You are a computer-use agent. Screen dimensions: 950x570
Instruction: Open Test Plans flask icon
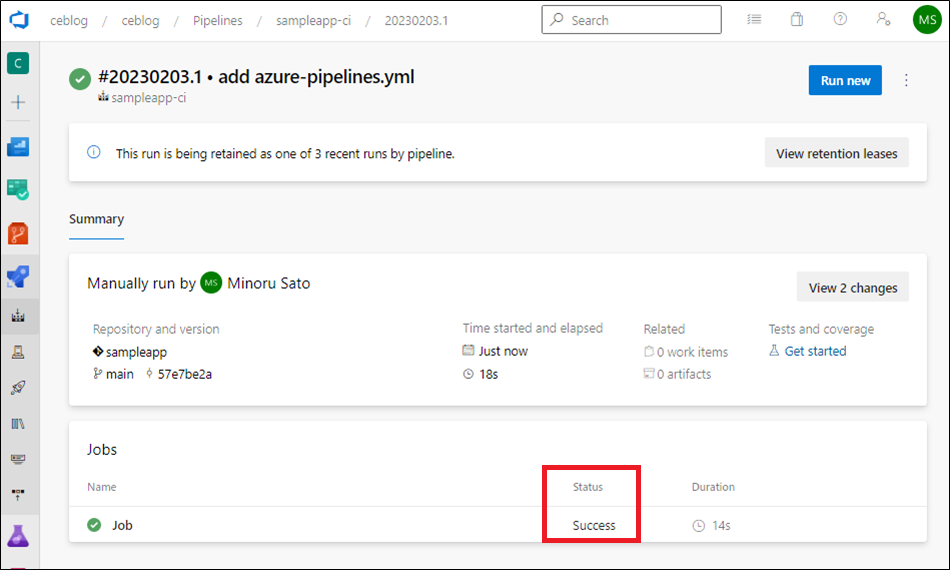[x=18, y=536]
